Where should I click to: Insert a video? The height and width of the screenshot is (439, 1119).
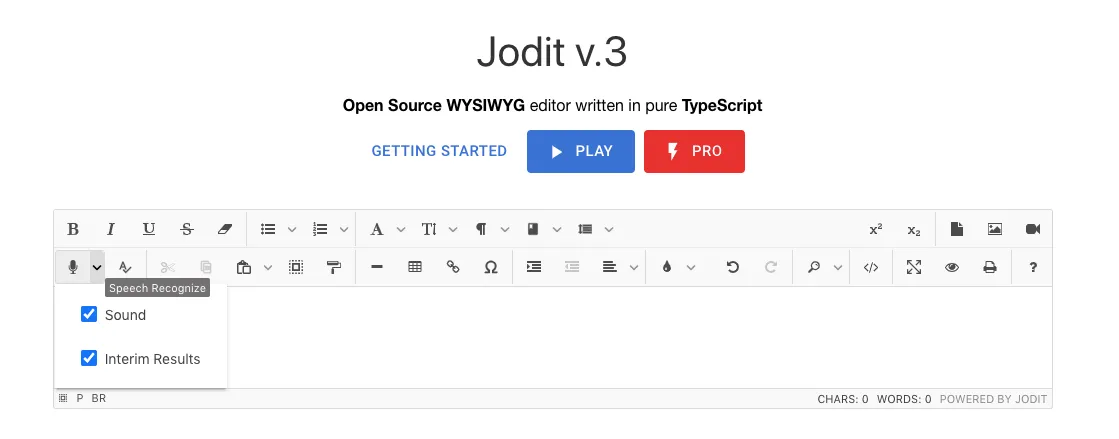(1033, 229)
